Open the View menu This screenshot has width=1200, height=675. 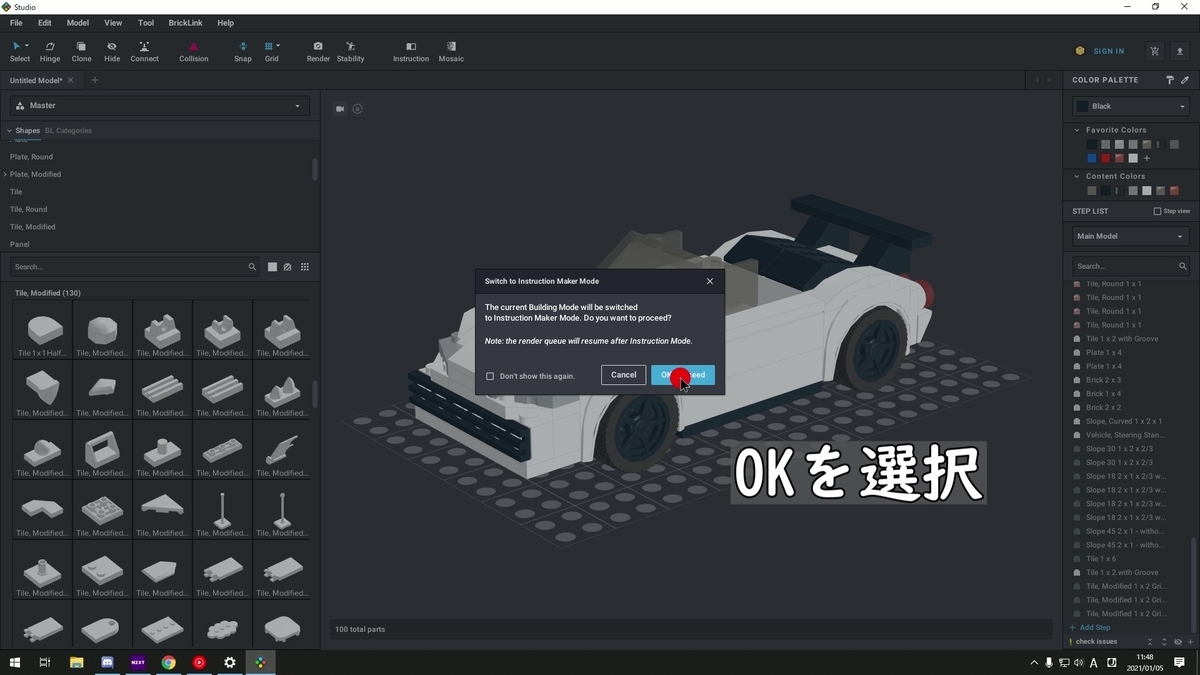pyautogui.click(x=113, y=22)
